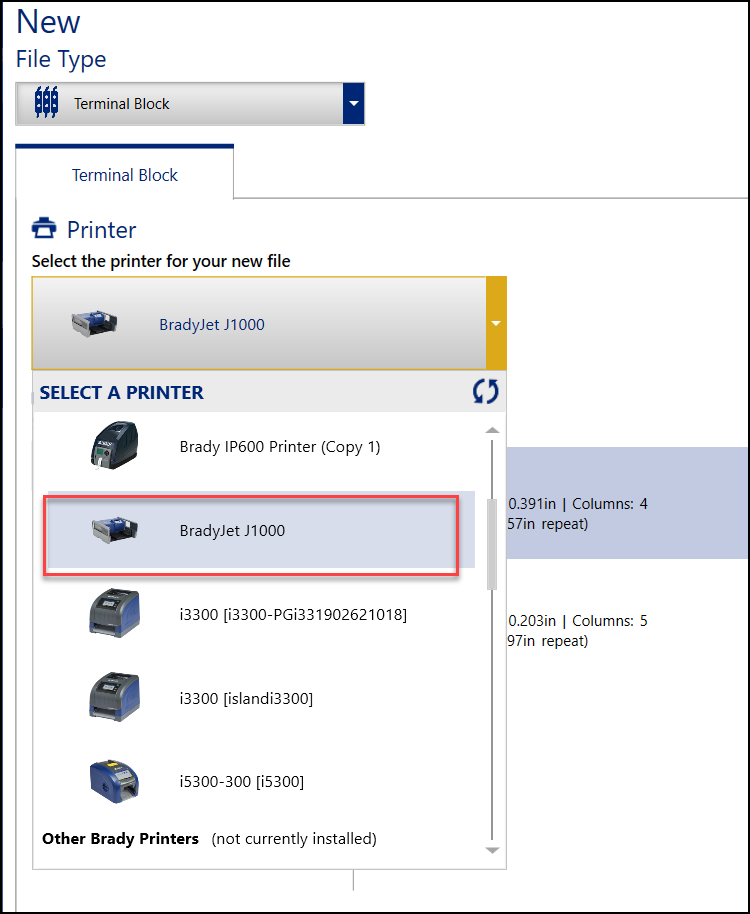The width and height of the screenshot is (750, 914).
Task: Collapse the printer selection dropdown arrow
Action: [x=496, y=324]
